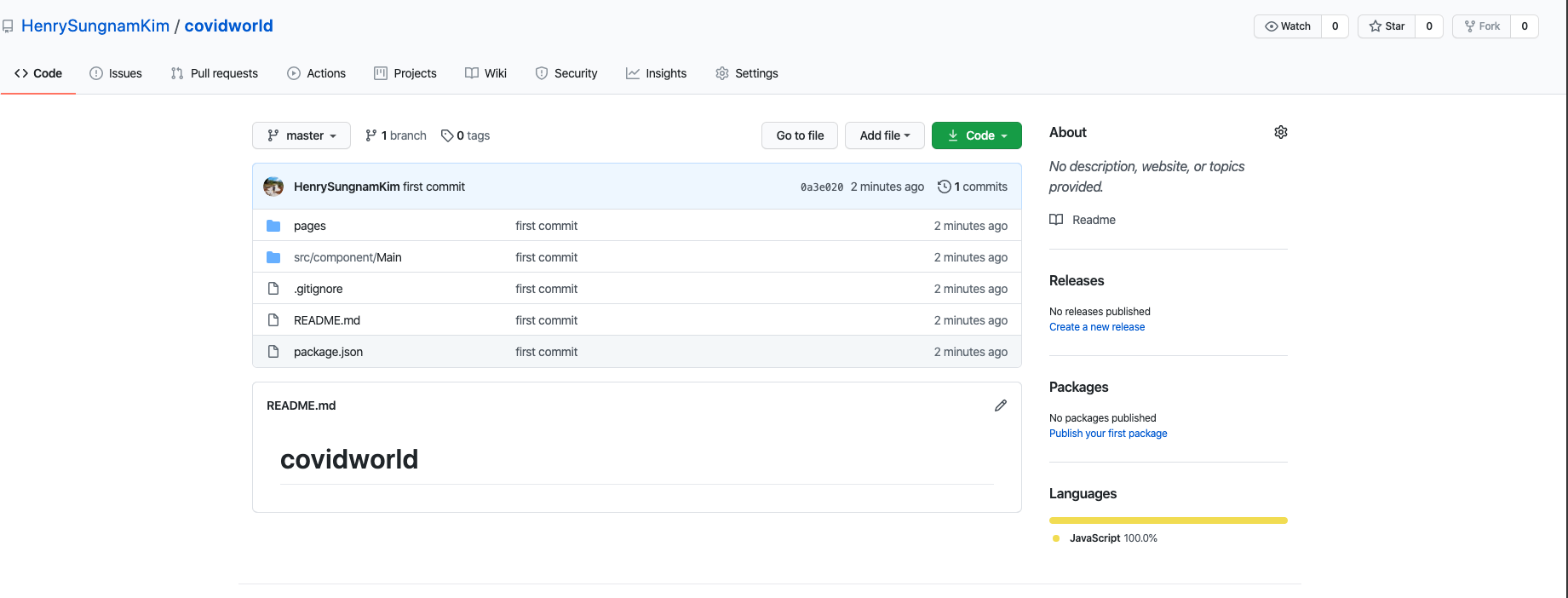Open the forks count next to Fork

click(x=1525, y=26)
